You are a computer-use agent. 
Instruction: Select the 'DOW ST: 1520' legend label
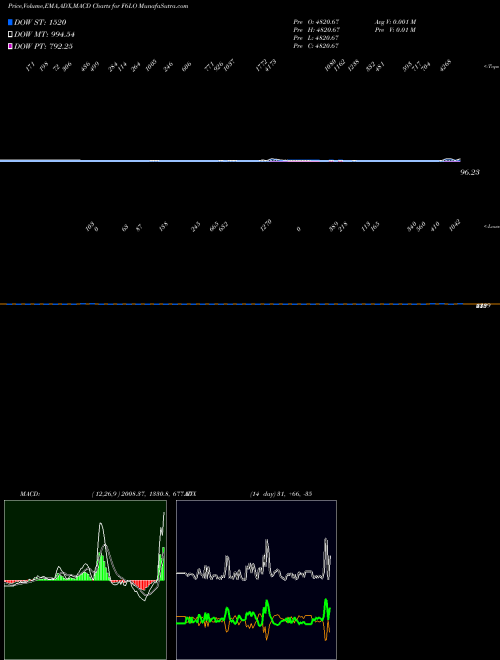pyautogui.click(x=40, y=22)
